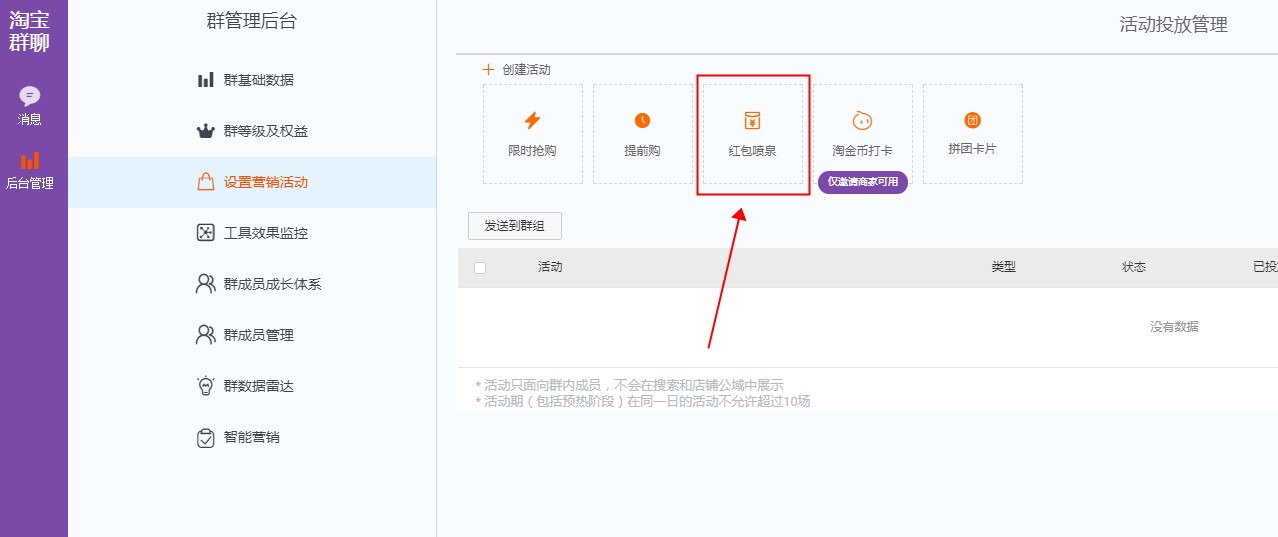This screenshot has width=1278, height=537.
Task: Click the clock icon for 提前购
Action: click(x=642, y=120)
